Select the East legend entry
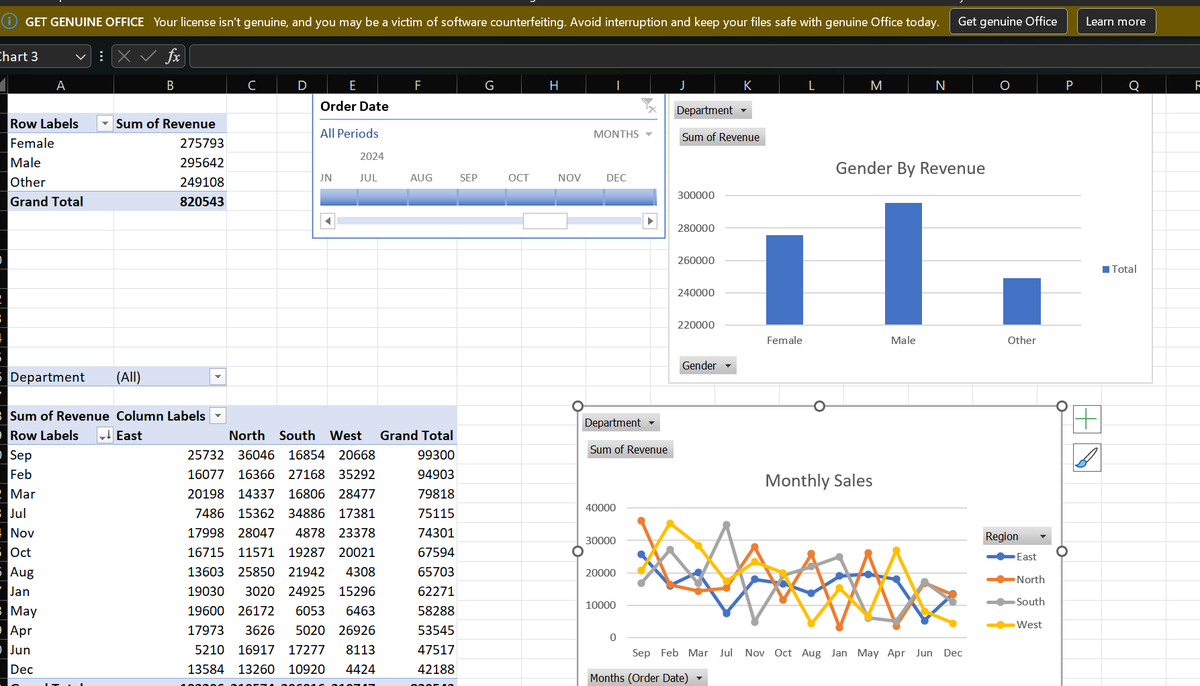Screen dimensions: 1200x686 click(x=1012, y=556)
